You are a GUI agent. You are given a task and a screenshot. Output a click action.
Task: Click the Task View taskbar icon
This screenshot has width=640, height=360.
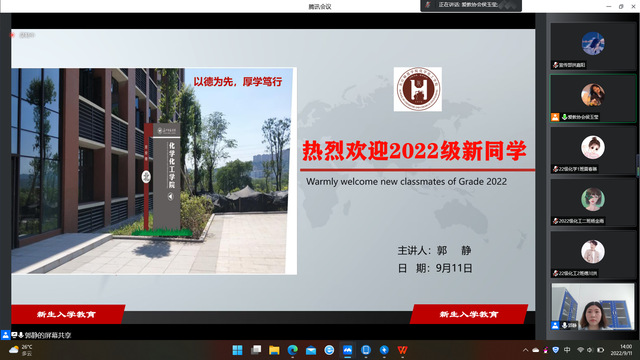(x=256, y=350)
